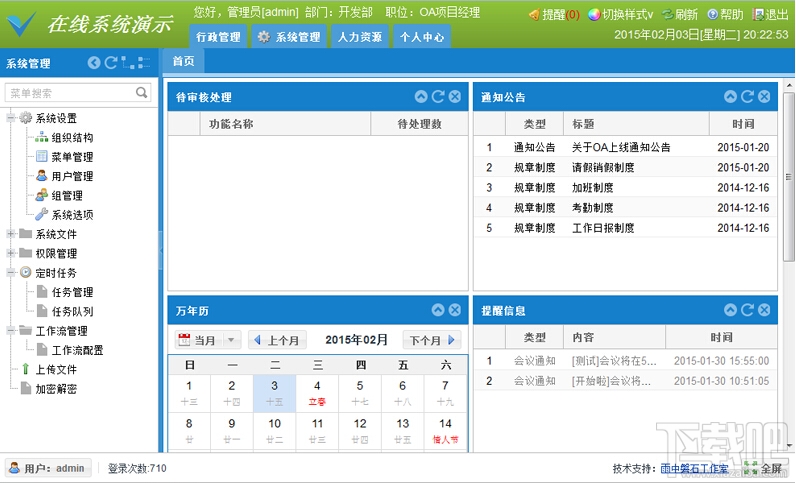Viewport: 796px width, 483px height.
Task: Open the 组管理 tree item
Action: pyautogui.click(x=59, y=196)
